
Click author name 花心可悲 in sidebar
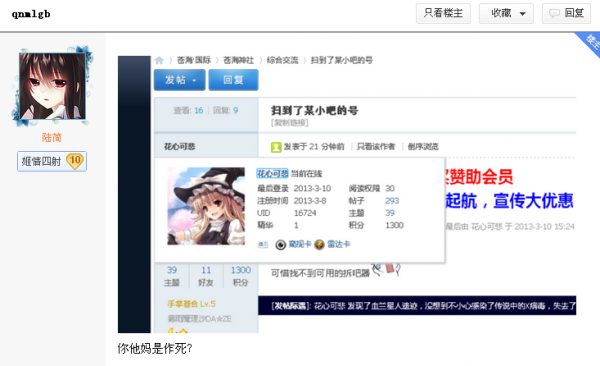click(x=179, y=146)
